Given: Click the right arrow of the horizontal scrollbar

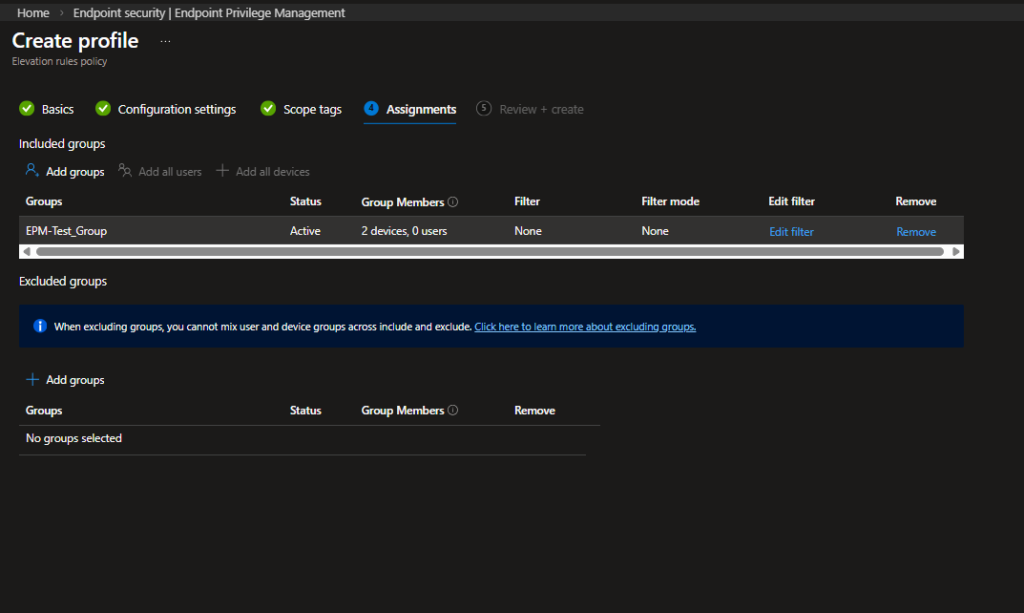Looking at the screenshot, I should point(956,251).
